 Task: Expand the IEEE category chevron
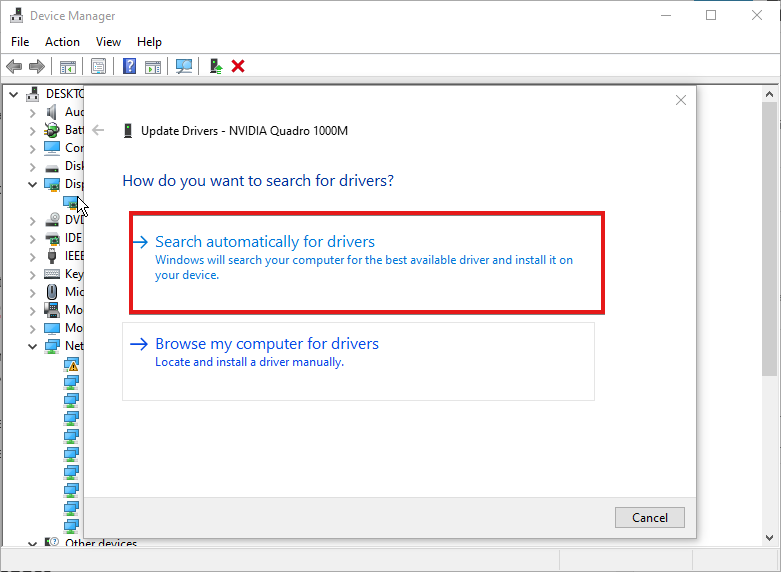(x=32, y=257)
